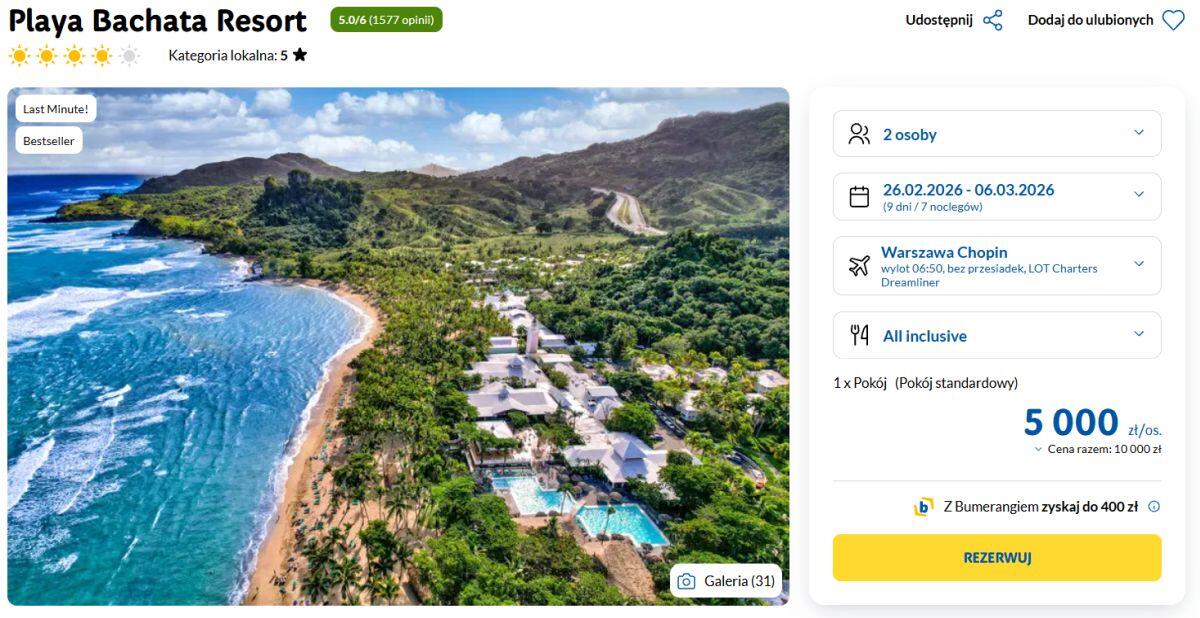Image resolution: width=1200 pixels, height=618 pixels.
Task: Click the Bumerang logo icon
Action: pos(923,507)
